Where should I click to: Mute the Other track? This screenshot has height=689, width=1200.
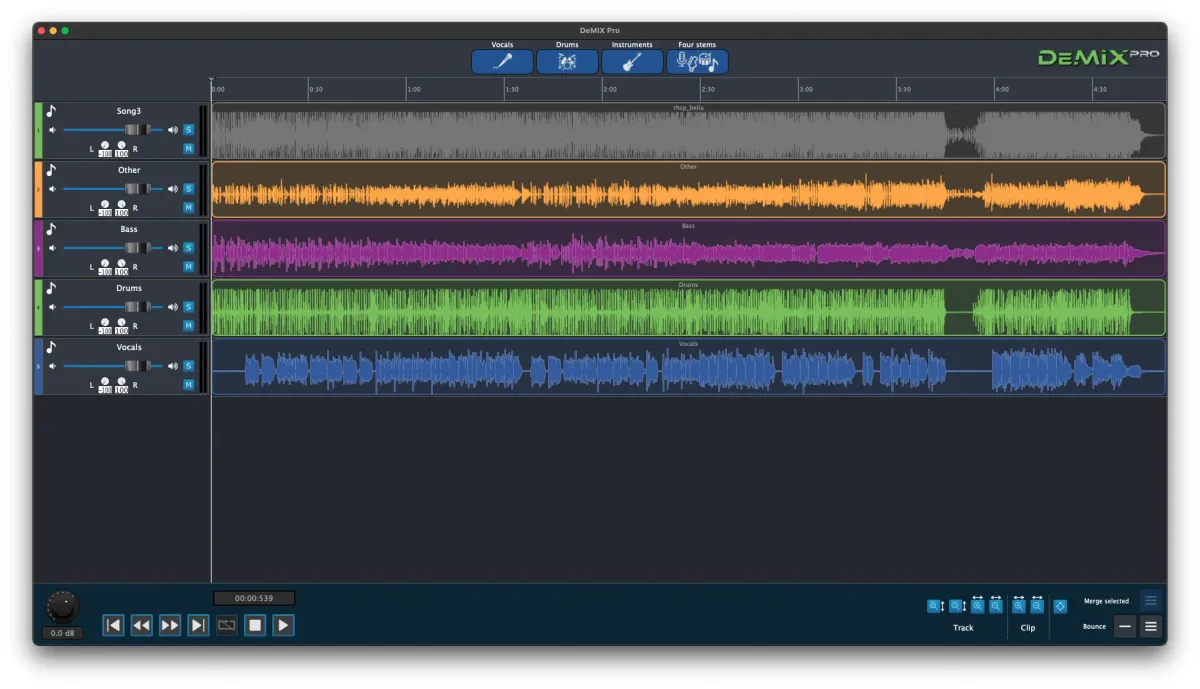(188, 208)
